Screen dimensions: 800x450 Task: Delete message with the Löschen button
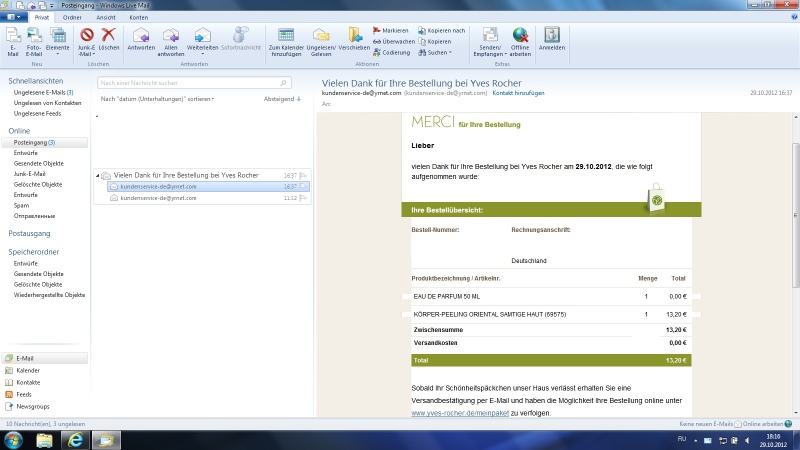pos(108,40)
